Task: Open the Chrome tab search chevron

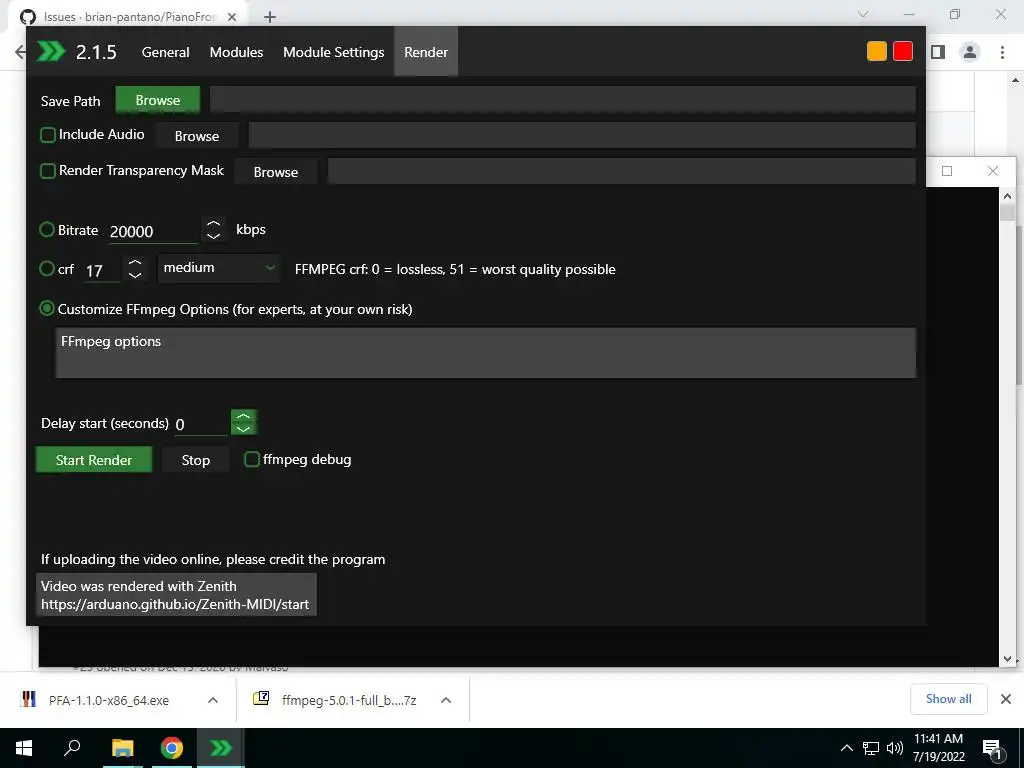Action: pyautogui.click(x=863, y=14)
